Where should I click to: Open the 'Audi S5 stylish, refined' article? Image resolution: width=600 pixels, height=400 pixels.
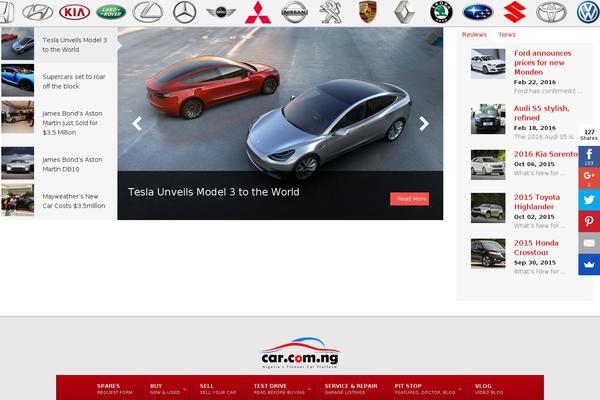pyautogui.click(x=541, y=113)
